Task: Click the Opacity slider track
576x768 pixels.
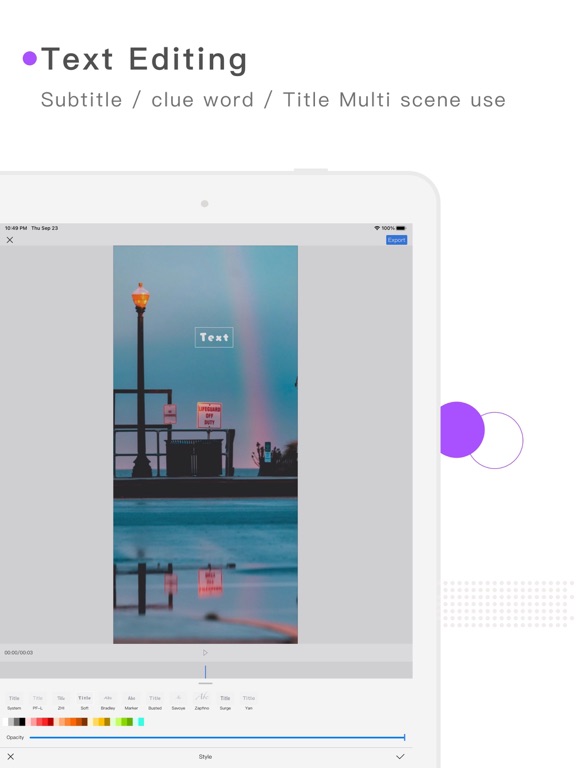Action: pos(217,737)
